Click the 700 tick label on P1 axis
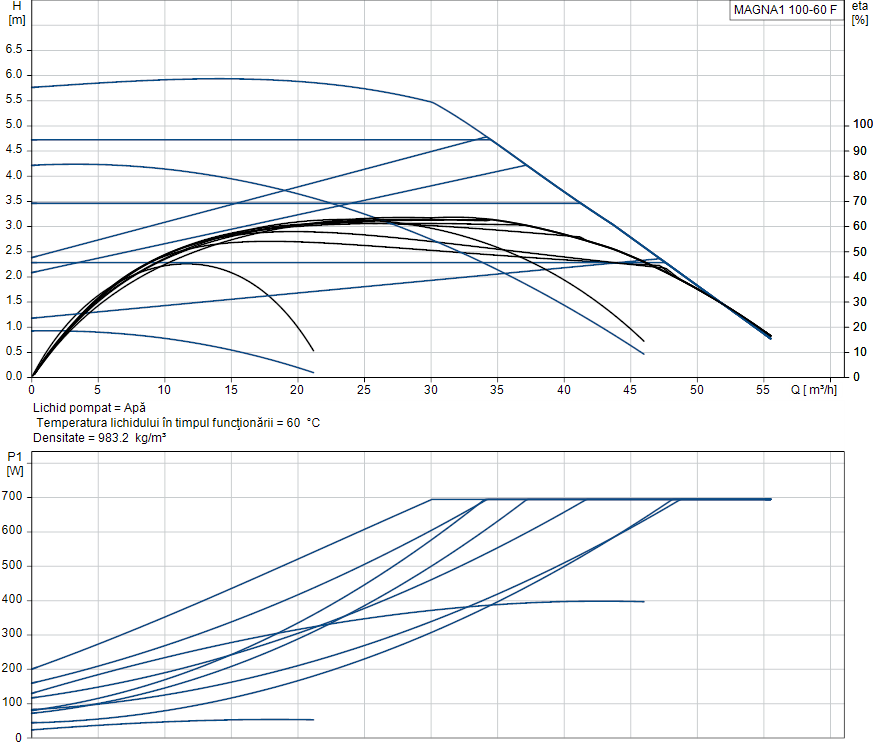Viewport: 876px width, 755px height. tap(12, 498)
